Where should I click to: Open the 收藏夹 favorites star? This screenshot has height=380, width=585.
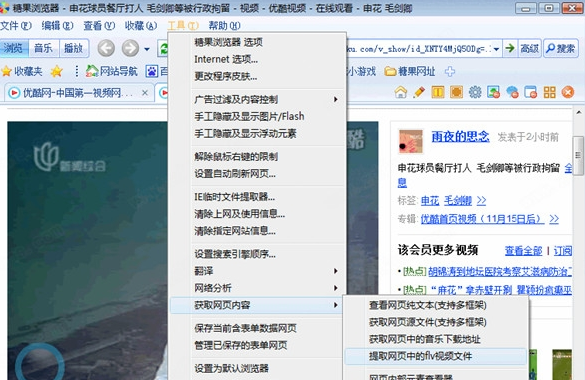22,71
